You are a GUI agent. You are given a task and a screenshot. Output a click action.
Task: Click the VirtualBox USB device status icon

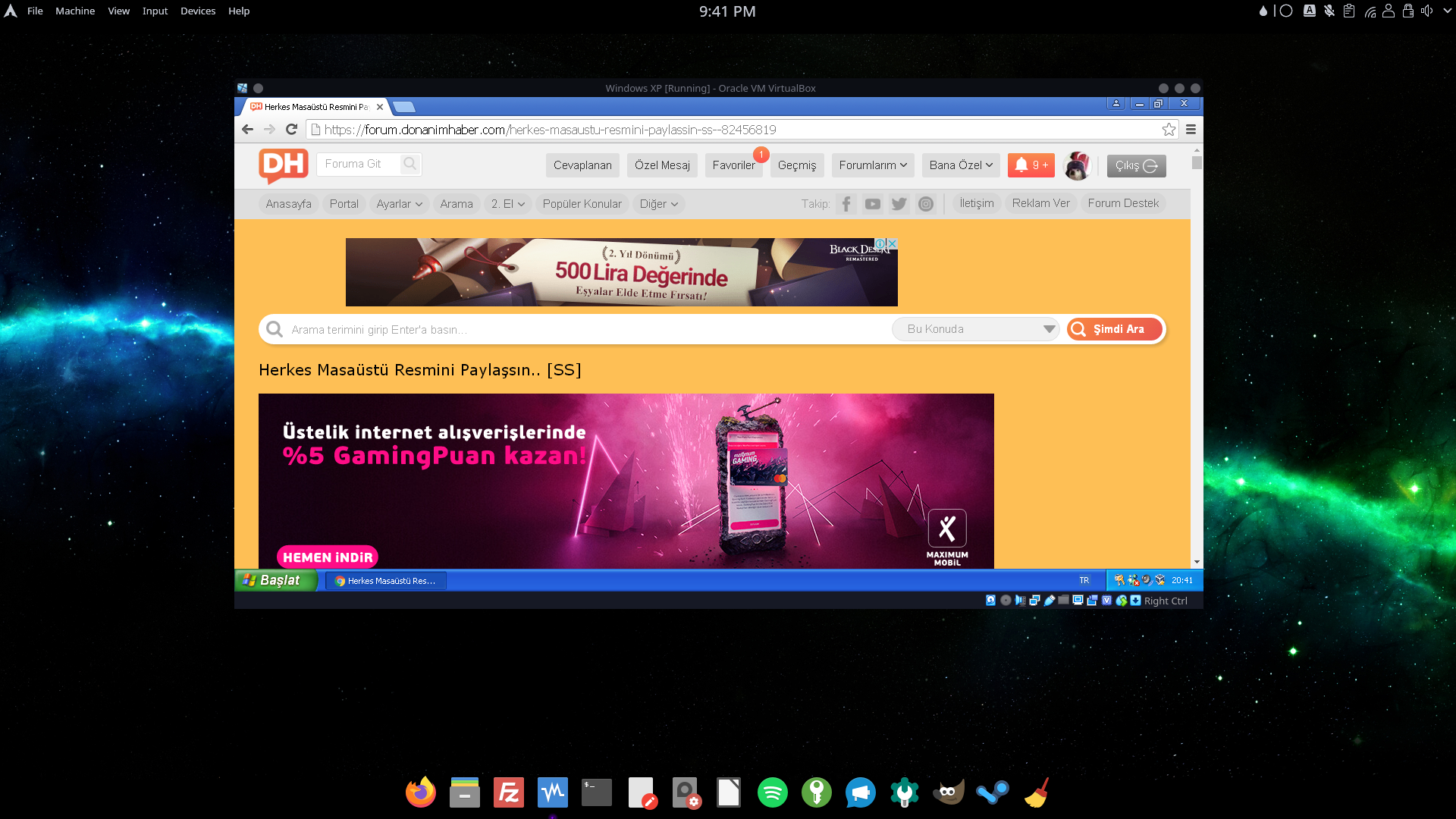coord(1050,601)
